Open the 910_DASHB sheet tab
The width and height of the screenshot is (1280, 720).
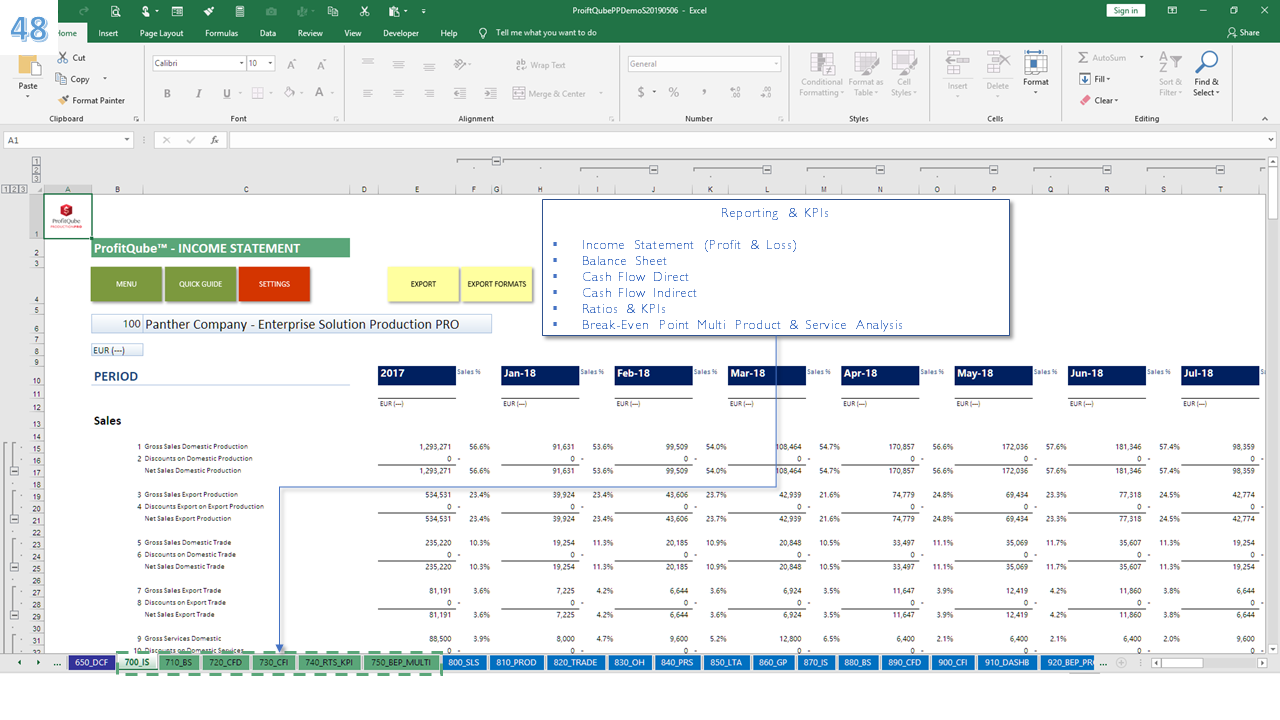(1008, 662)
